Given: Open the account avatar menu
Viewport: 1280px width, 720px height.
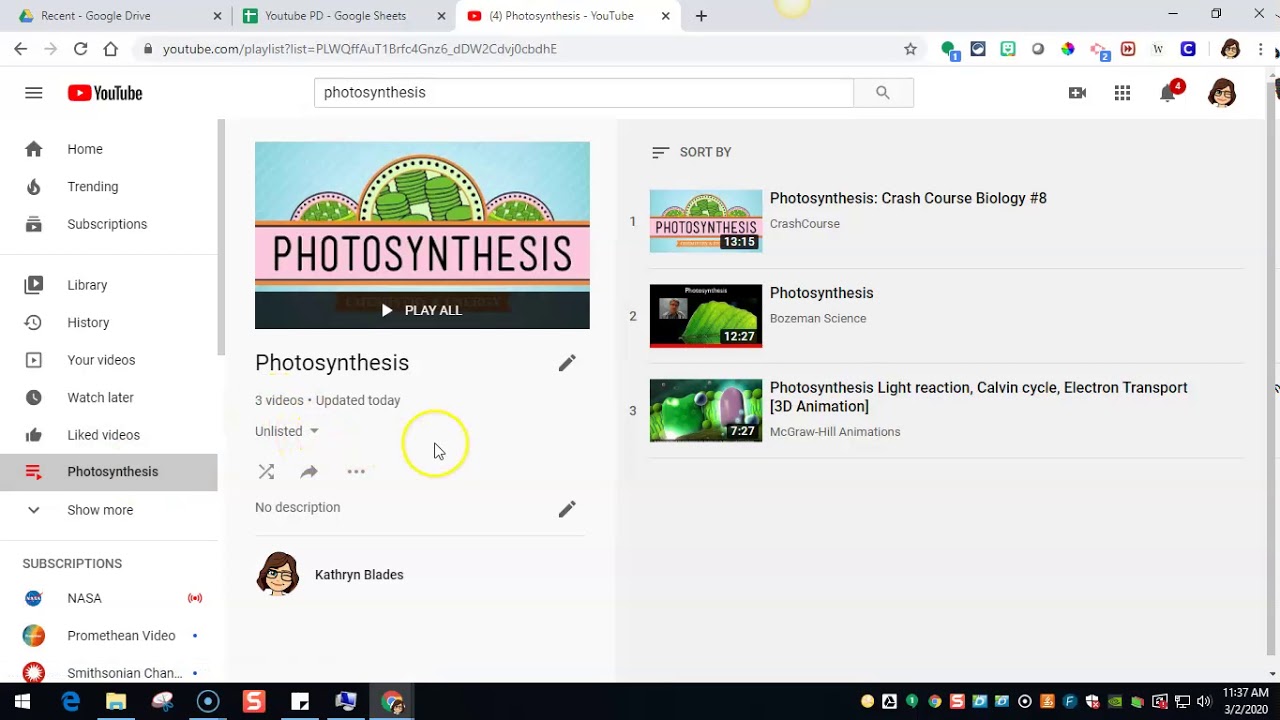Looking at the screenshot, I should click(x=1222, y=93).
